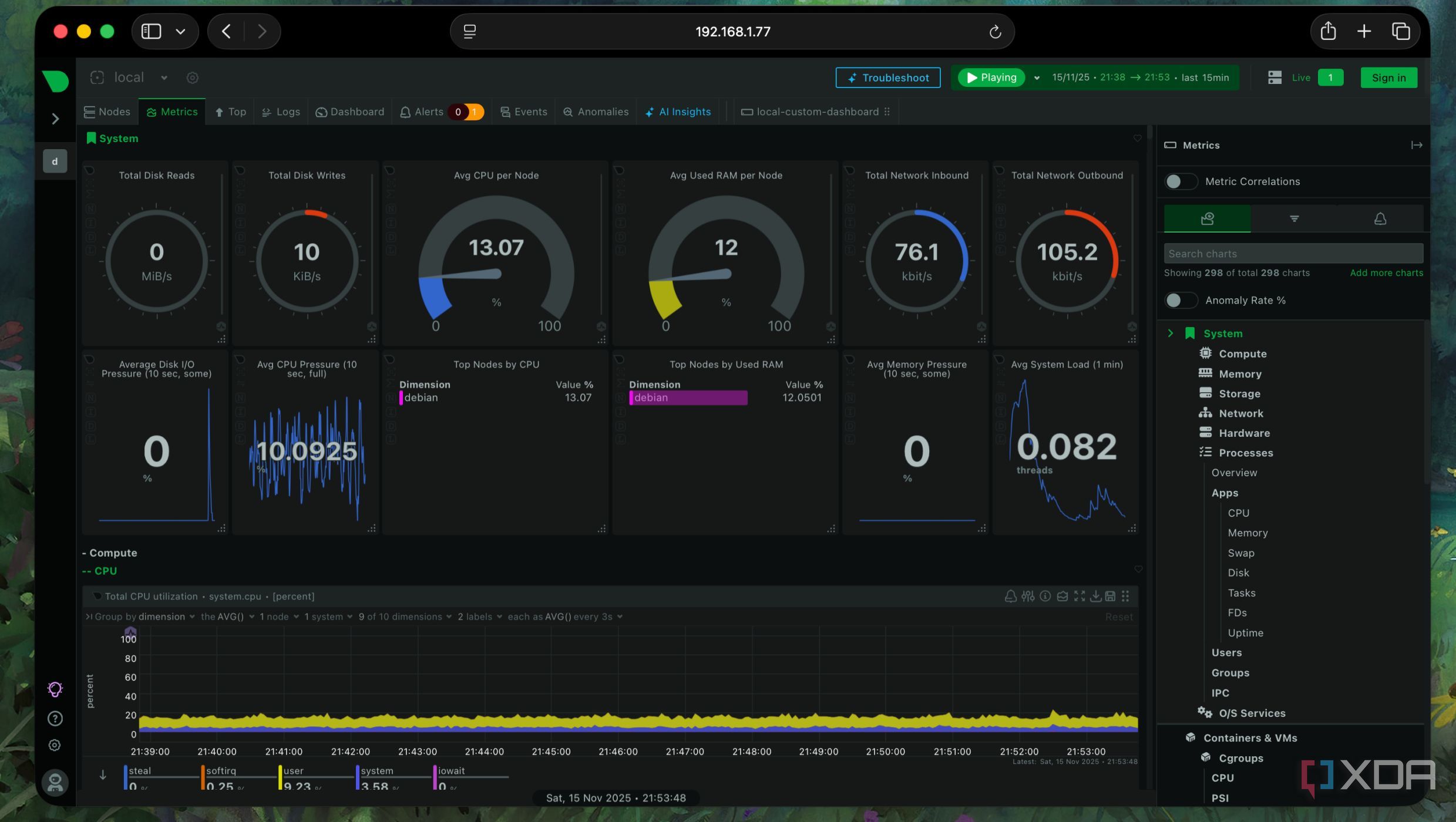Screen dimensions: 1456x822
Task: Click the Netdata logo icon
Action: click(x=56, y=80)
